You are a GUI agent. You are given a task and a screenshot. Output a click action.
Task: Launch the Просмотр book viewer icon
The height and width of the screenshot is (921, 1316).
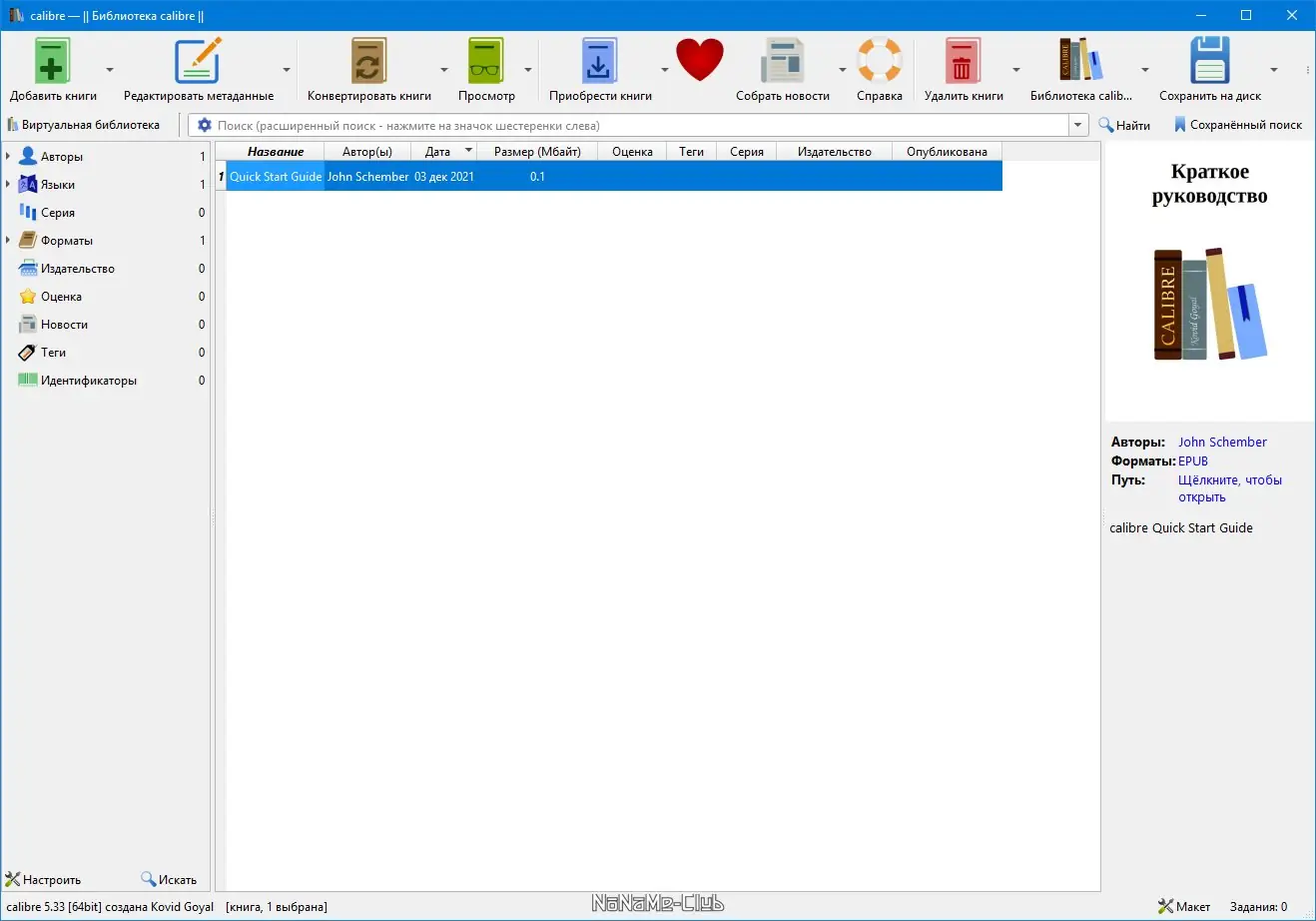pos(486,61)
